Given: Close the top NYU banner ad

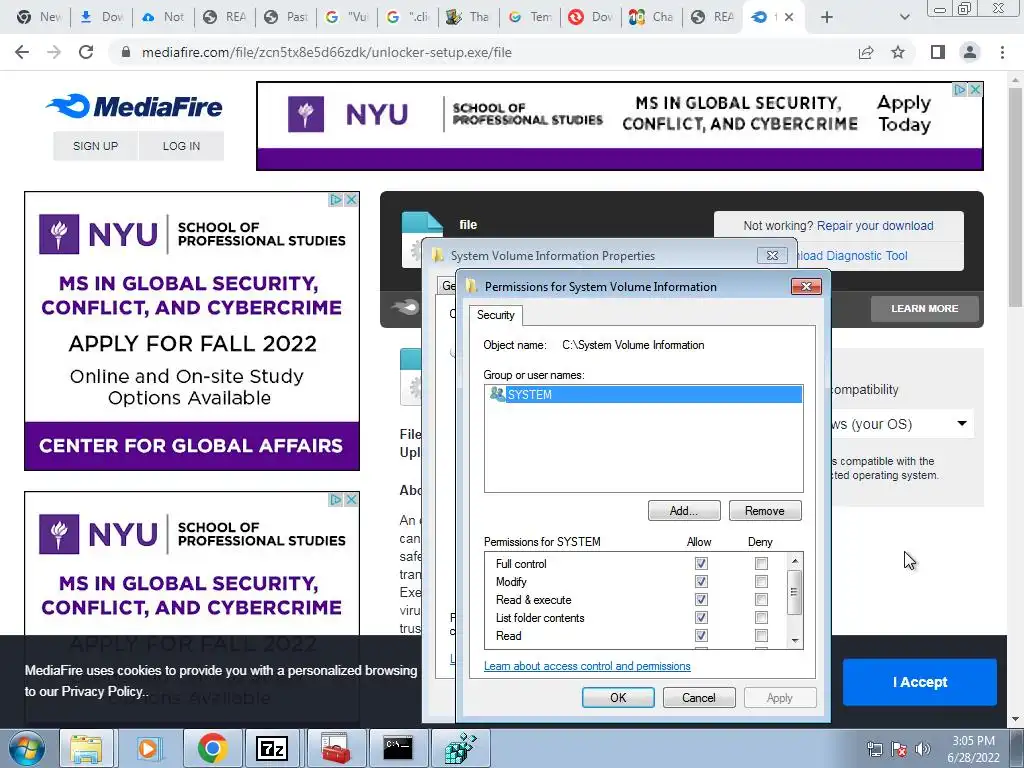Looking at the screenshot, I should [975, 89].
